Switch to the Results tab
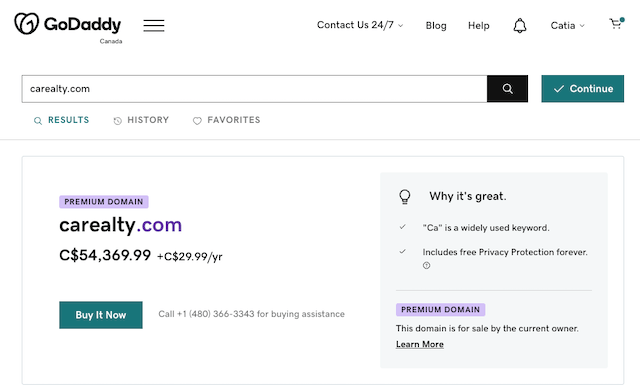The height and width of the screenshot is (392, 640). tap(61, 120)
